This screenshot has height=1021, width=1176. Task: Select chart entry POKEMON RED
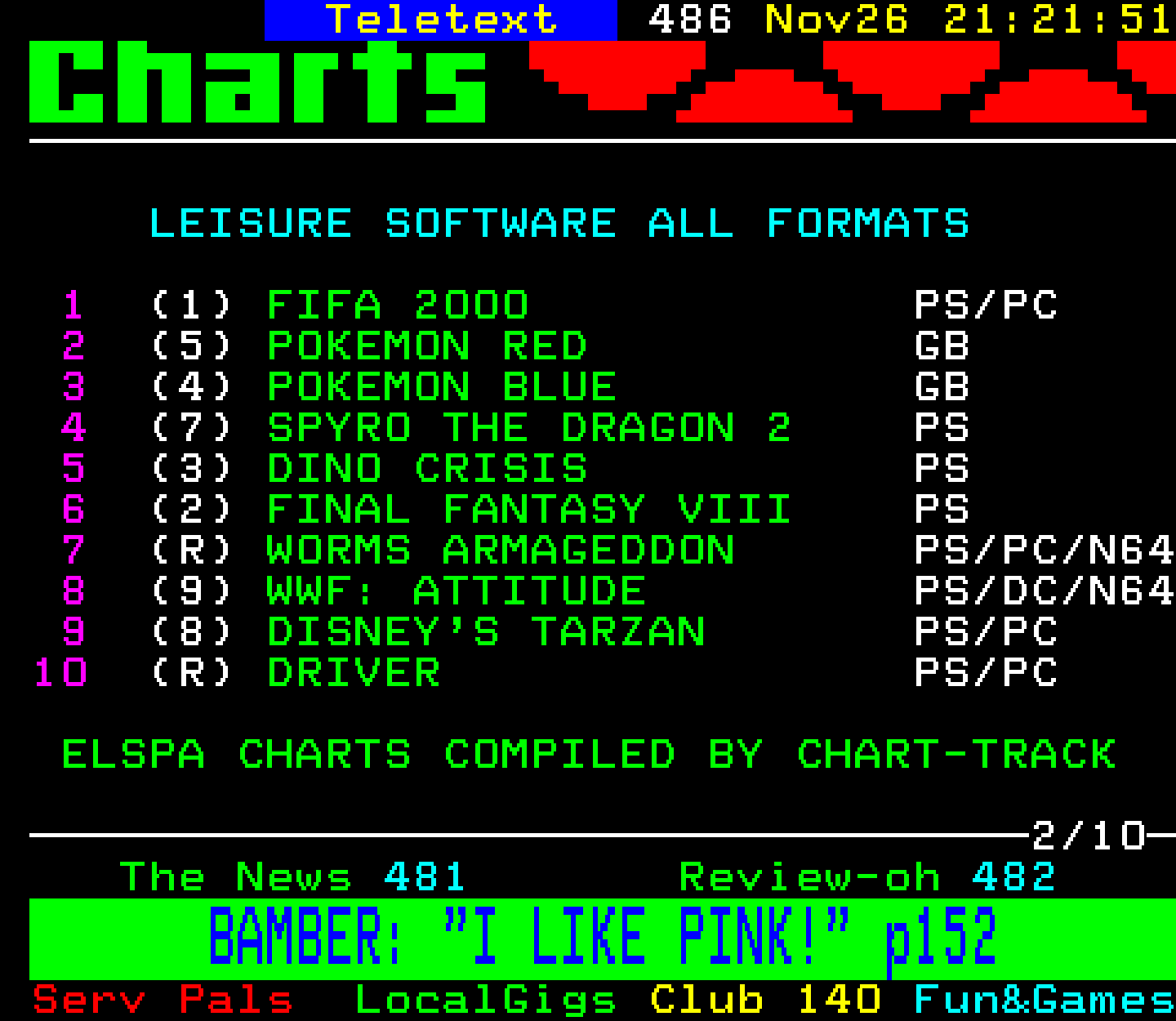tap(427, 346)
